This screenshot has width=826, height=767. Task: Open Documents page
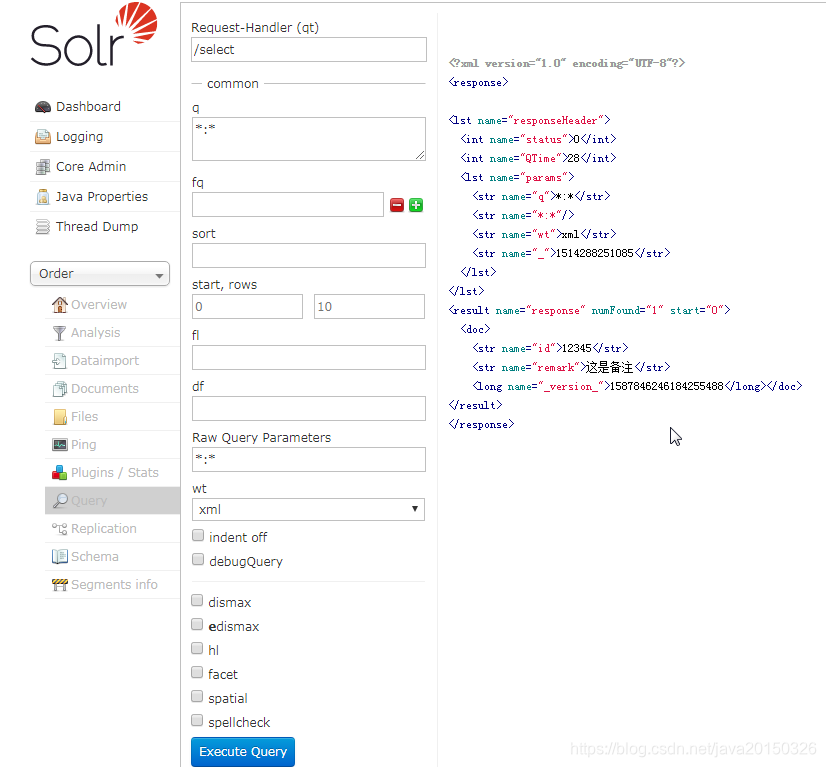coord(105,389)
